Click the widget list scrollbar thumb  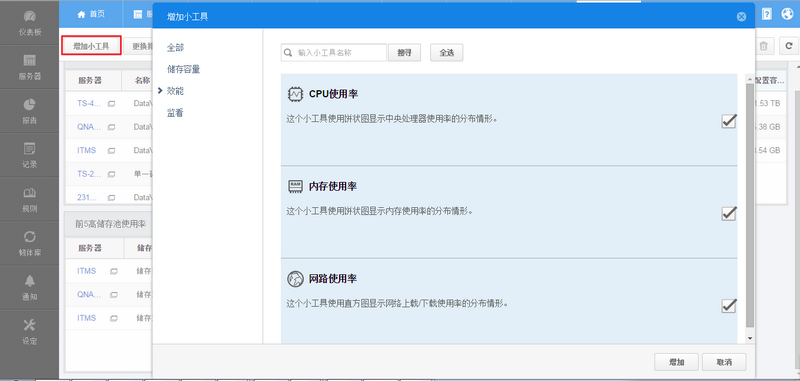pos(749,206)
